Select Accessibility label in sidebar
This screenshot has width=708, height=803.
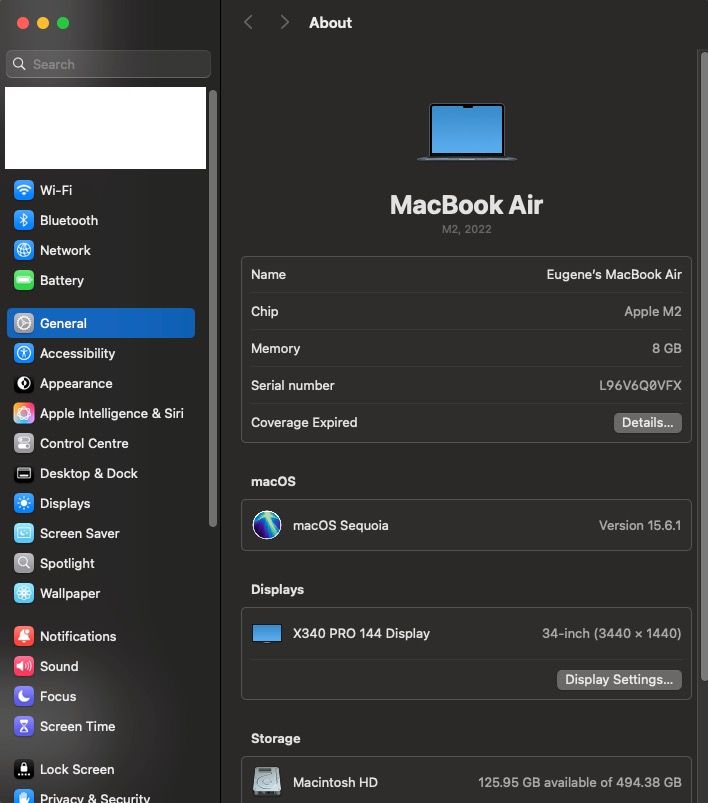(x=77, y=353)
